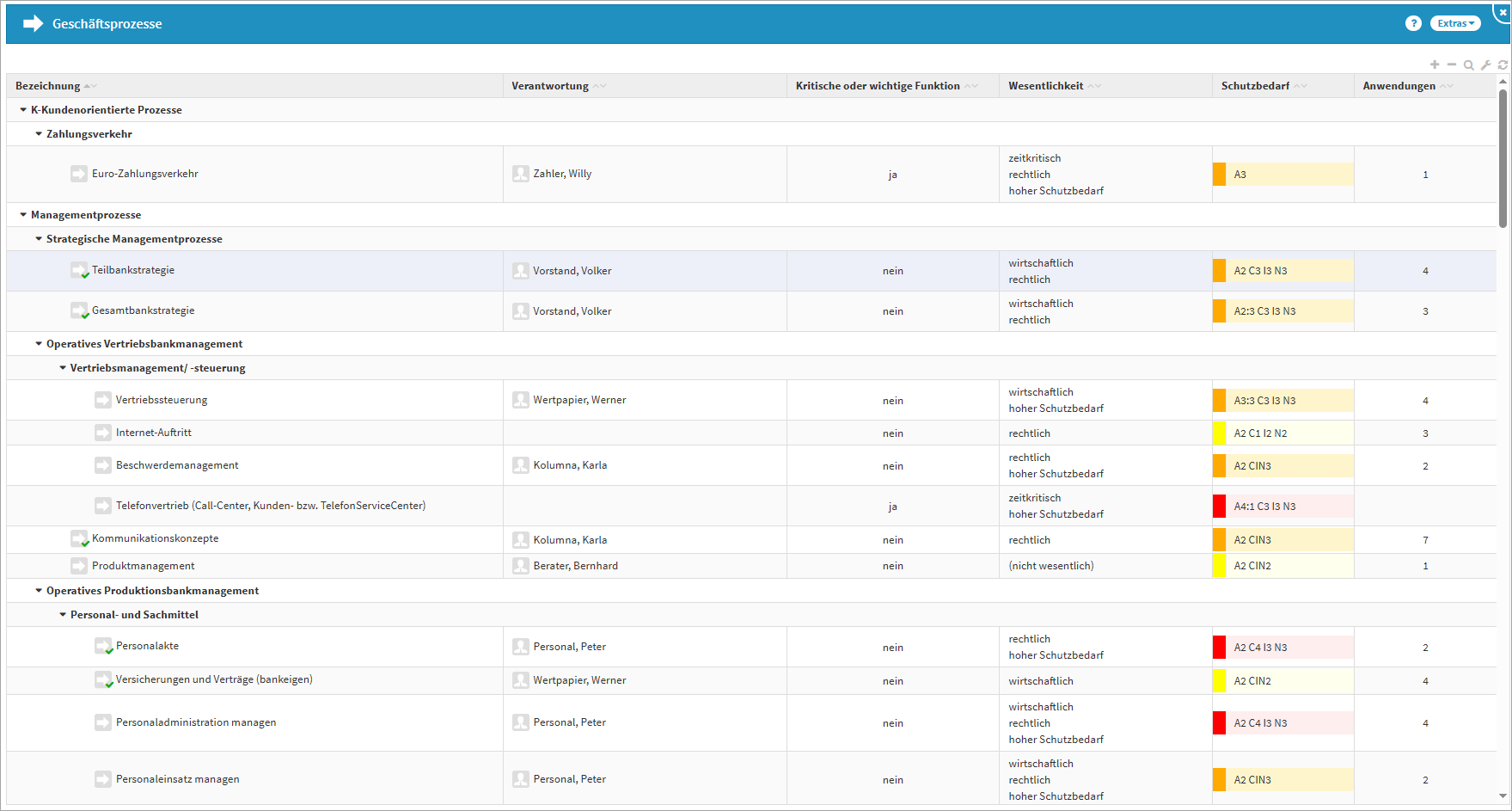Open the Beschwerdemanagement process entry
The height and width of the screenshot is (811, 1512).
[177, 465]
